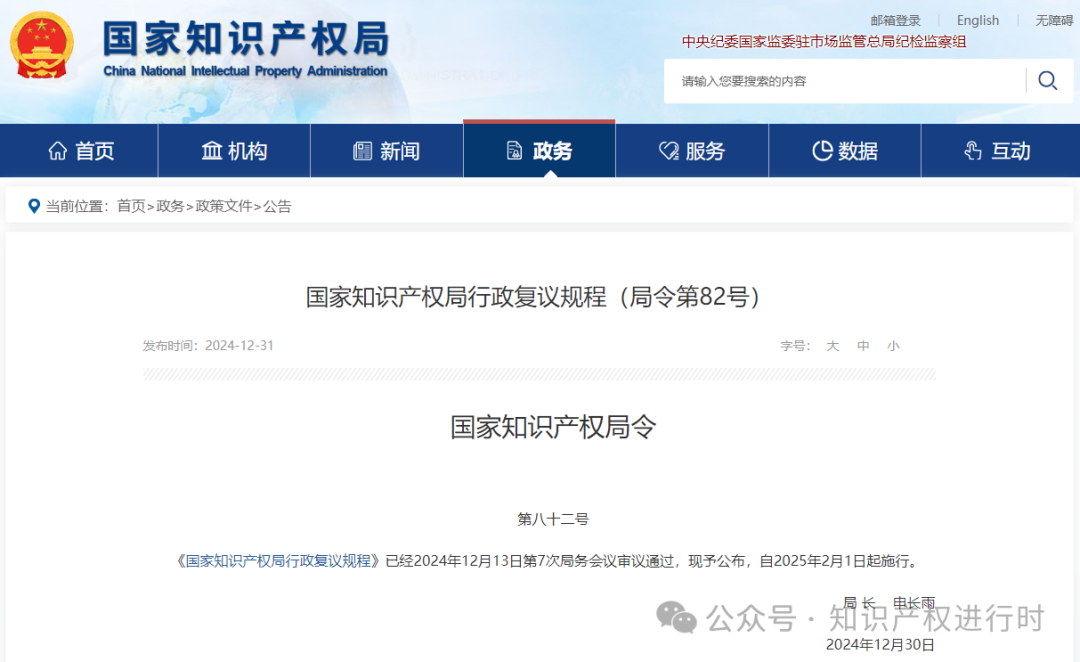Click the house icon on 首页 nav

click(x=60, y=150)
